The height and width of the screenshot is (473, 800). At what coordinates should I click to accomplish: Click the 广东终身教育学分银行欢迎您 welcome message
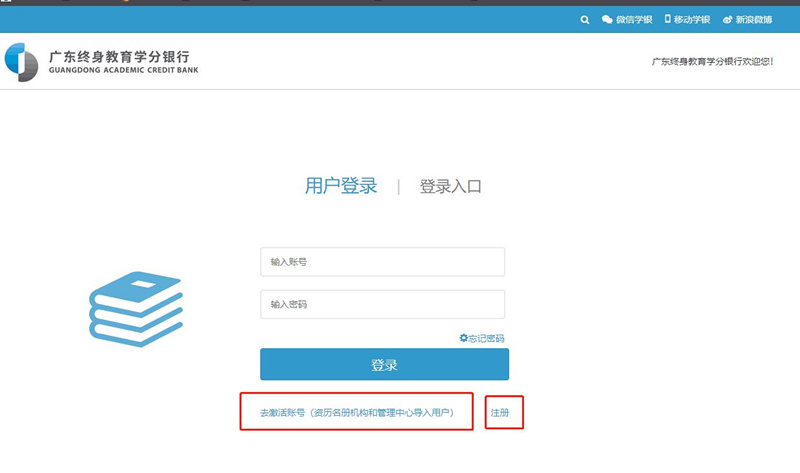tap(712, 61)
